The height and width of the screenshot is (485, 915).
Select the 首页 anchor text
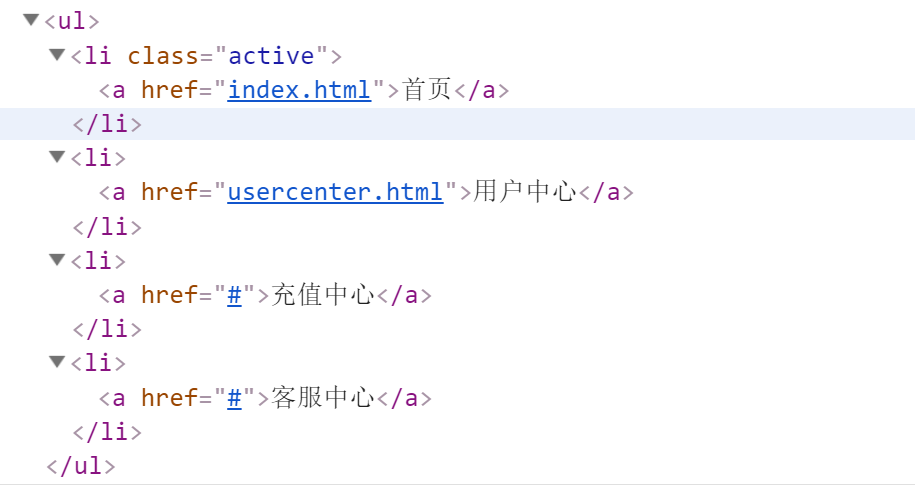427,90
